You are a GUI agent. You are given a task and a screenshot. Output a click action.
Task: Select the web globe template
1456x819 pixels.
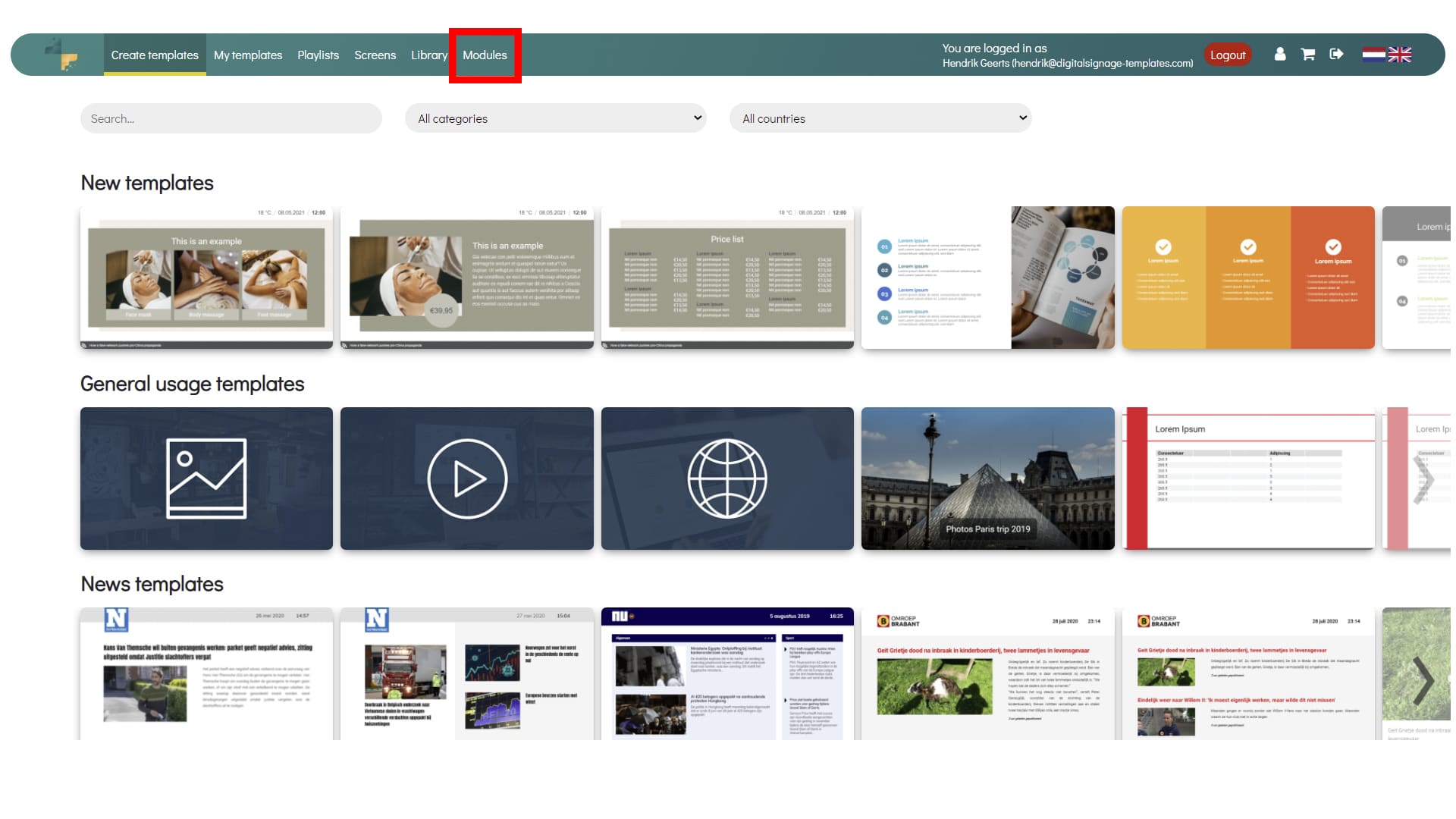[x=727, y=479]
